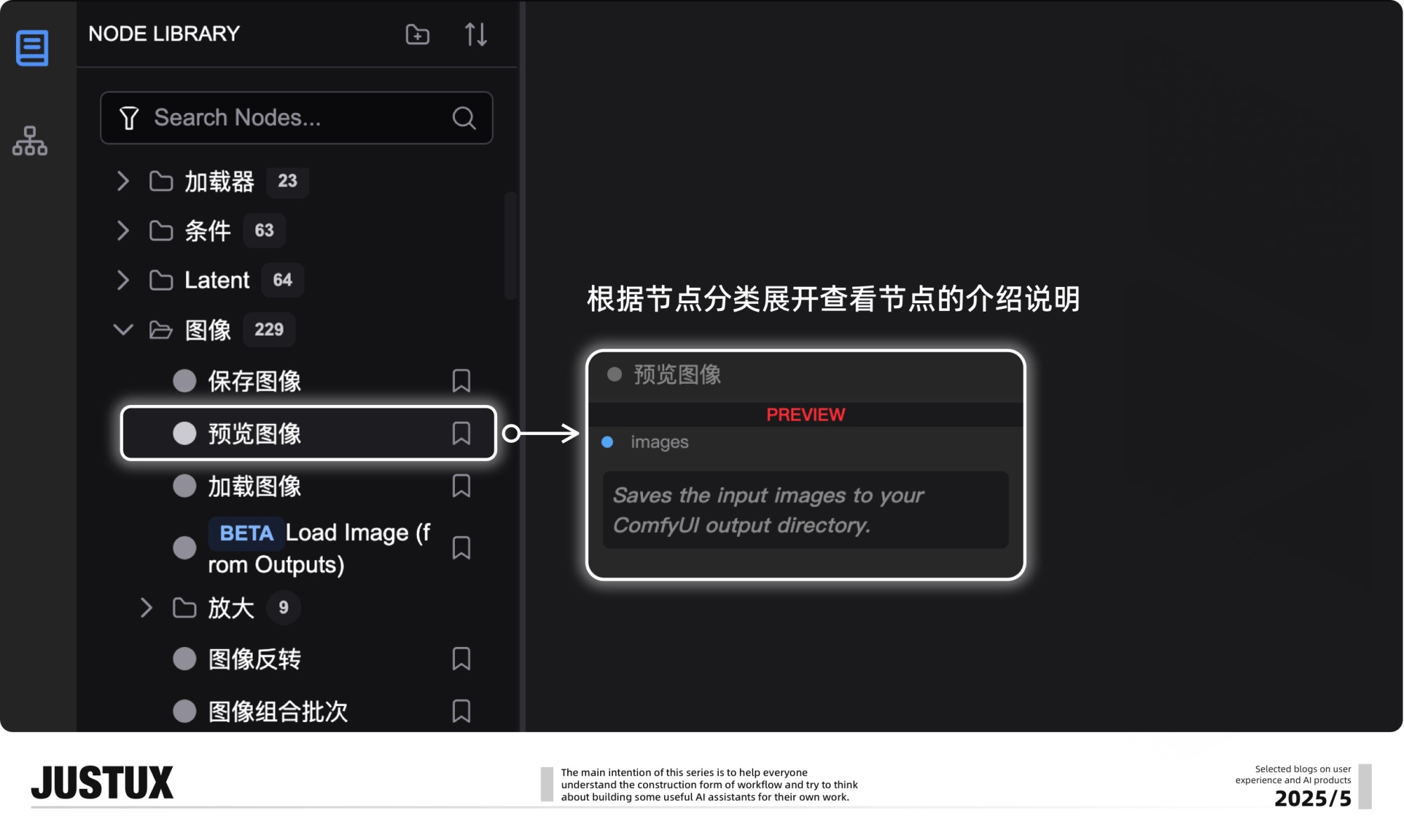
Task: Bookmark the 预览图像 node
Action: [462, 434]
